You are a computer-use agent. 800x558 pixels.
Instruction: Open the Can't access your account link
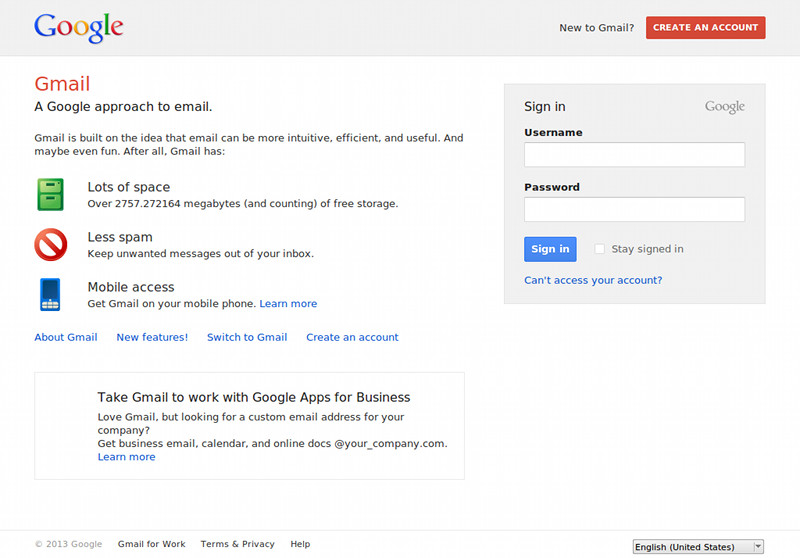[x=593, y=280]
